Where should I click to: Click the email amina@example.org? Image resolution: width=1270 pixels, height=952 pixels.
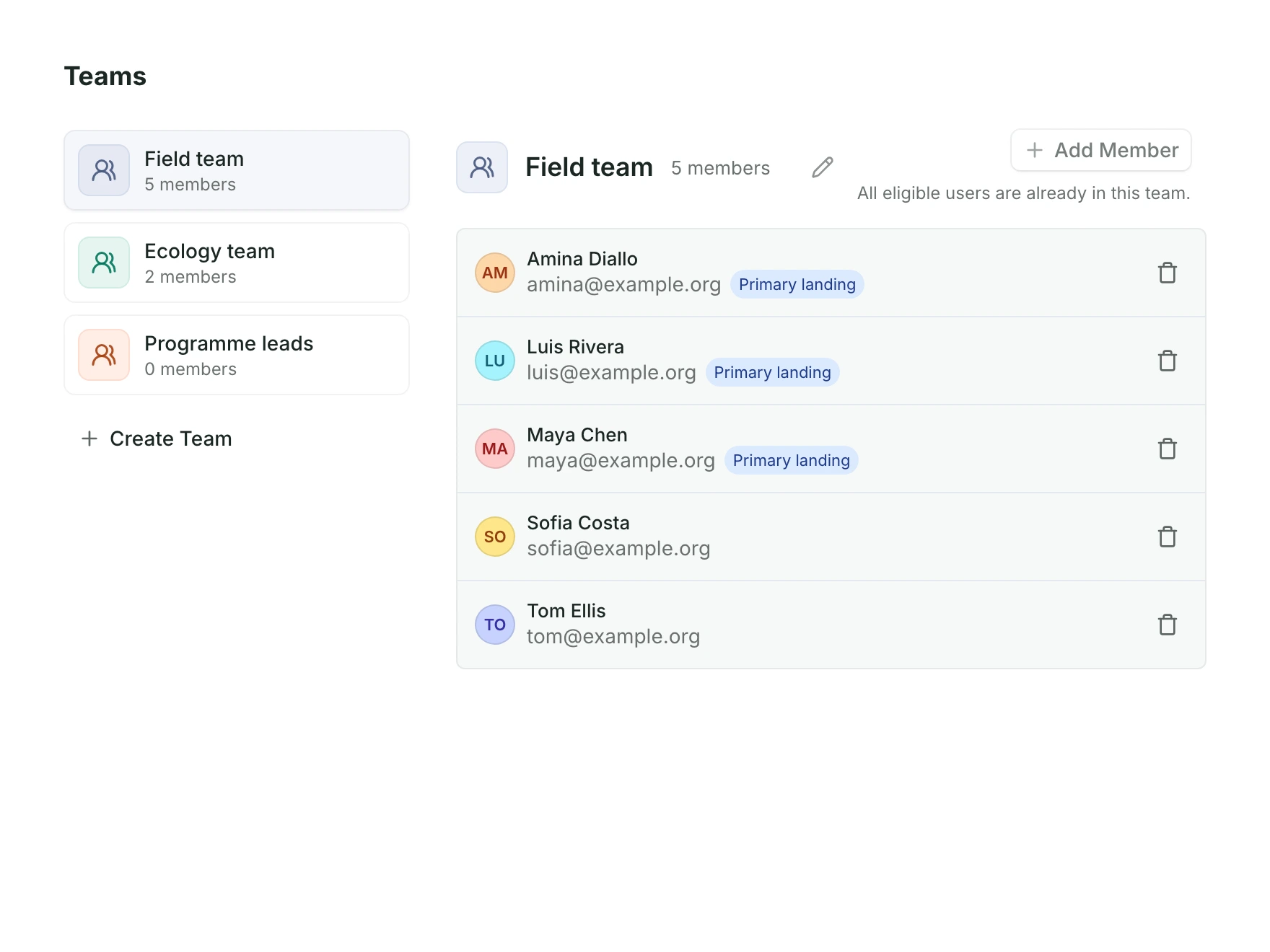click(624, 284)
